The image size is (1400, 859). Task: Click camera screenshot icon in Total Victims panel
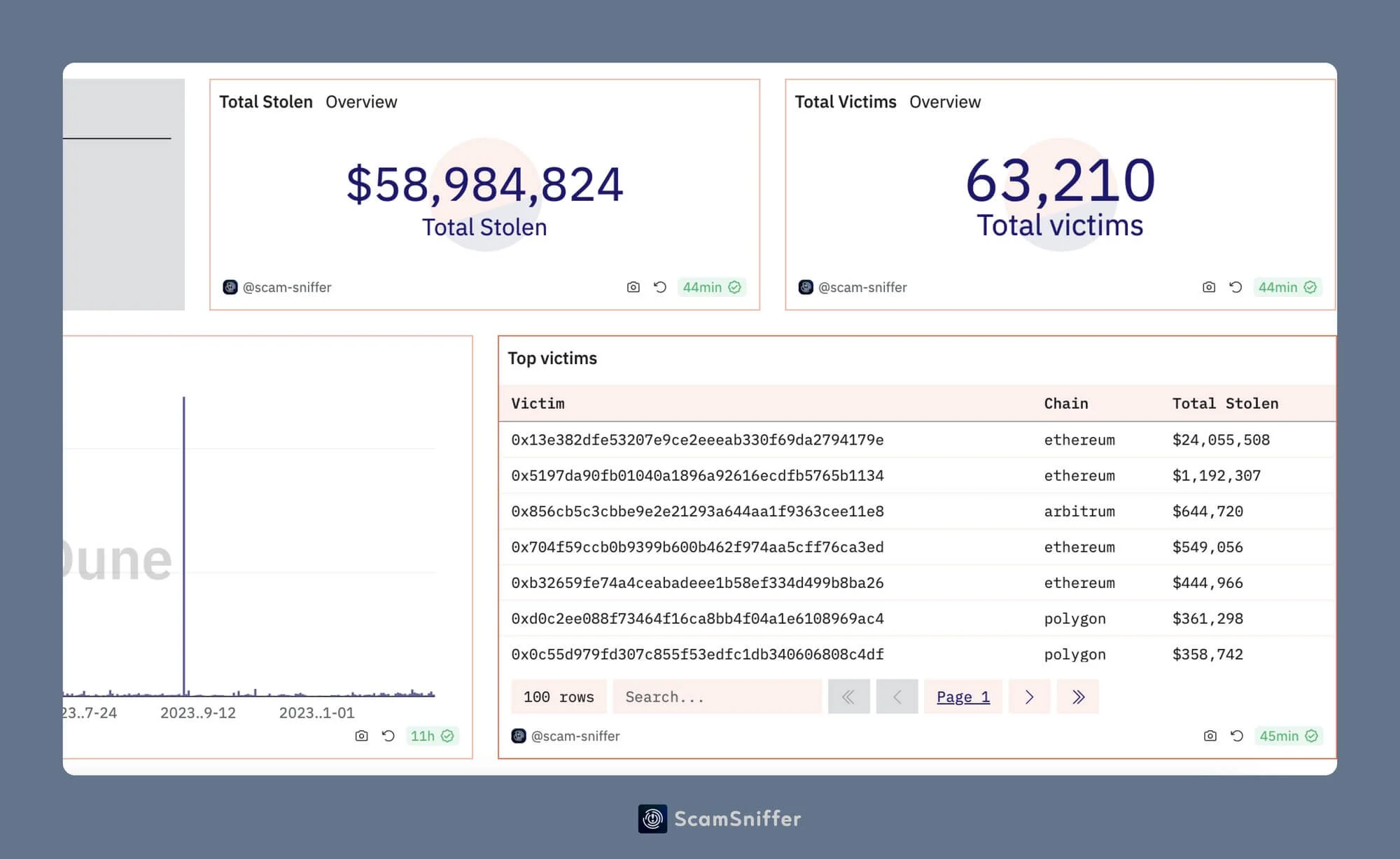[x=1209, y=287]
